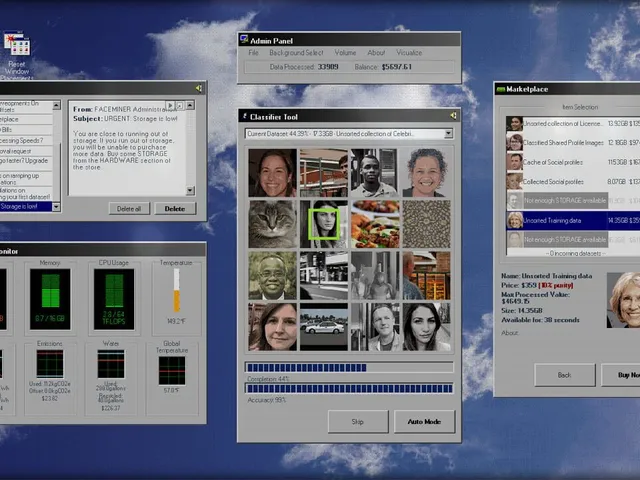640x480 pixels.
Task: Click the Classifier Tool title bar icon
Action: pos(245,116)
